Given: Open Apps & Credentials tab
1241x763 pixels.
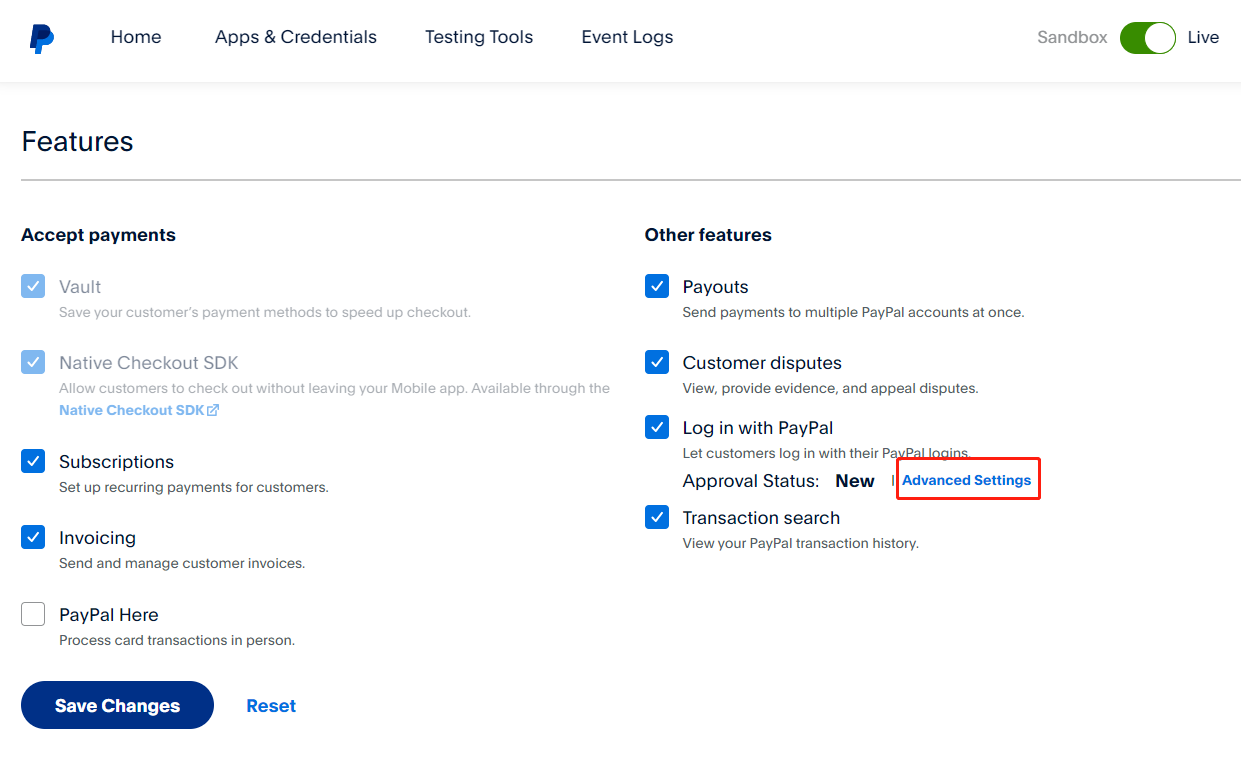Looking at the screenshot, I should coord(296,37).
